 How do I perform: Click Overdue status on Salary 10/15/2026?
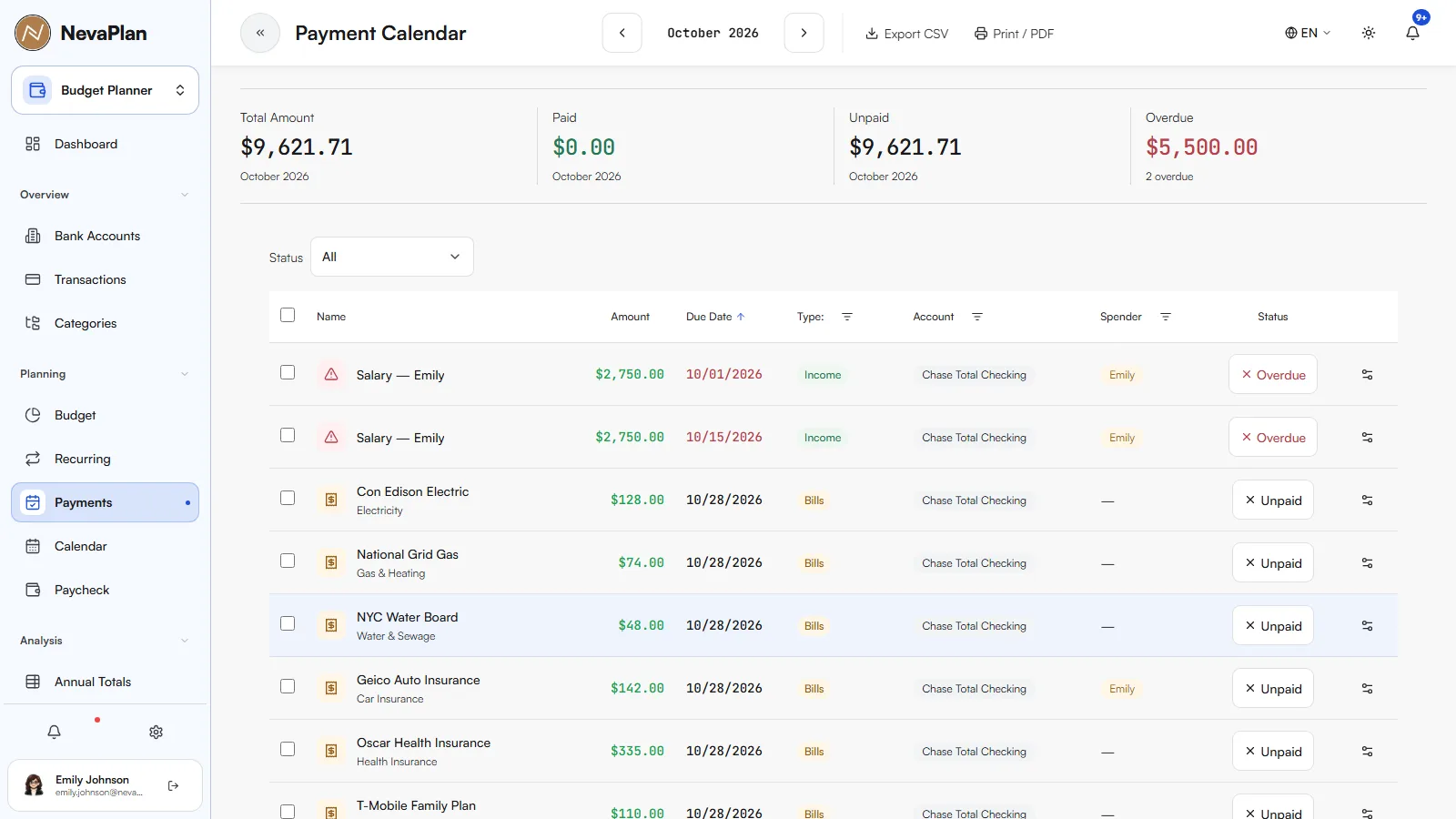[1273, 437]
